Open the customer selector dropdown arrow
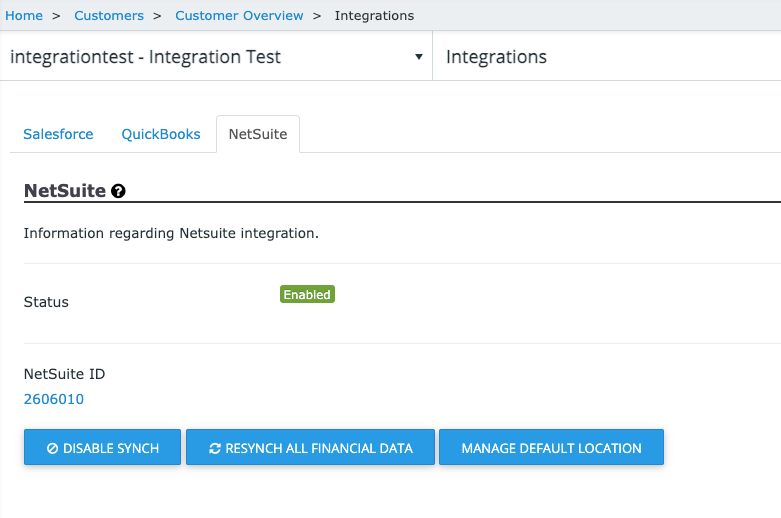The image size is (781, 518). [x=419, y=57]
